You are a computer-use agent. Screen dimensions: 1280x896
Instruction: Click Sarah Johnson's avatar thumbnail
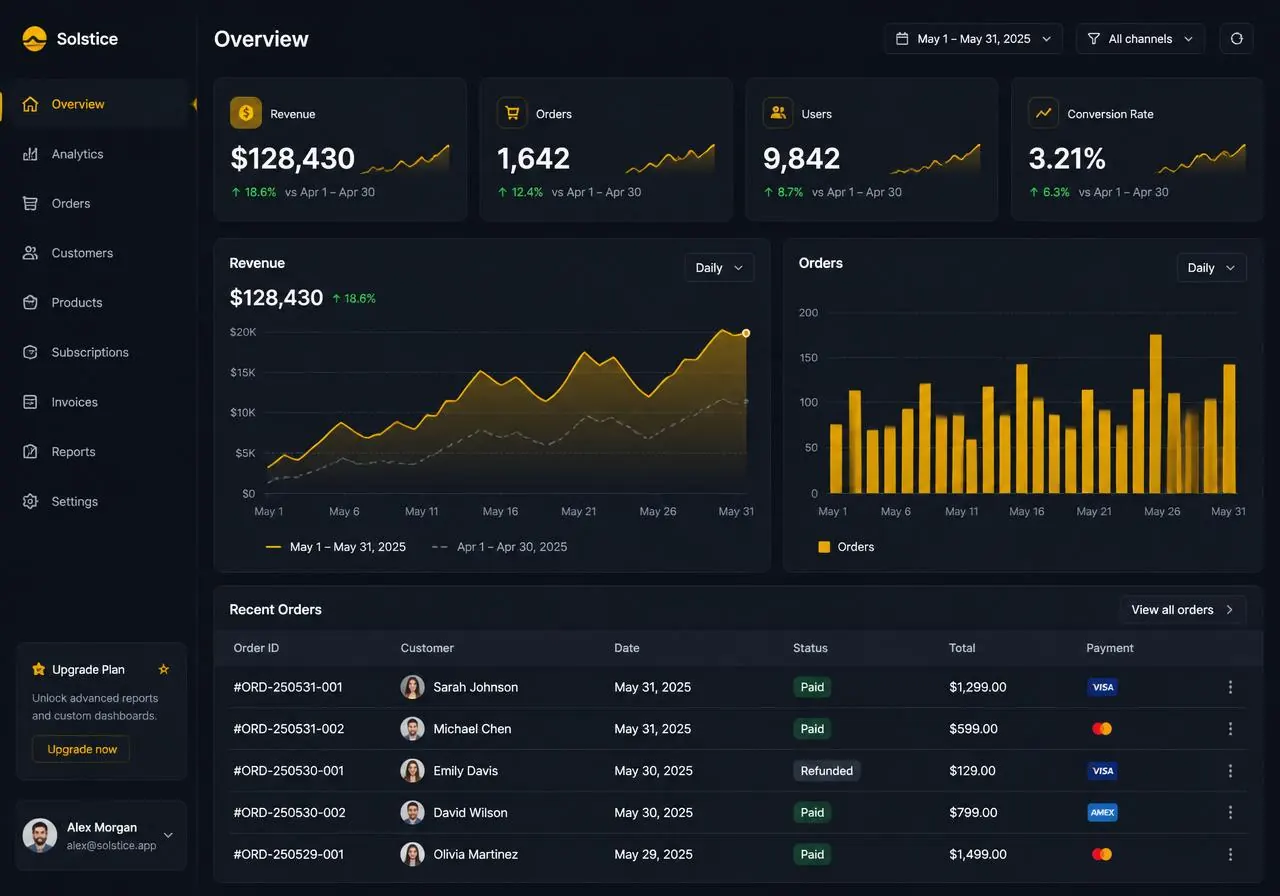tap(412, 687)
